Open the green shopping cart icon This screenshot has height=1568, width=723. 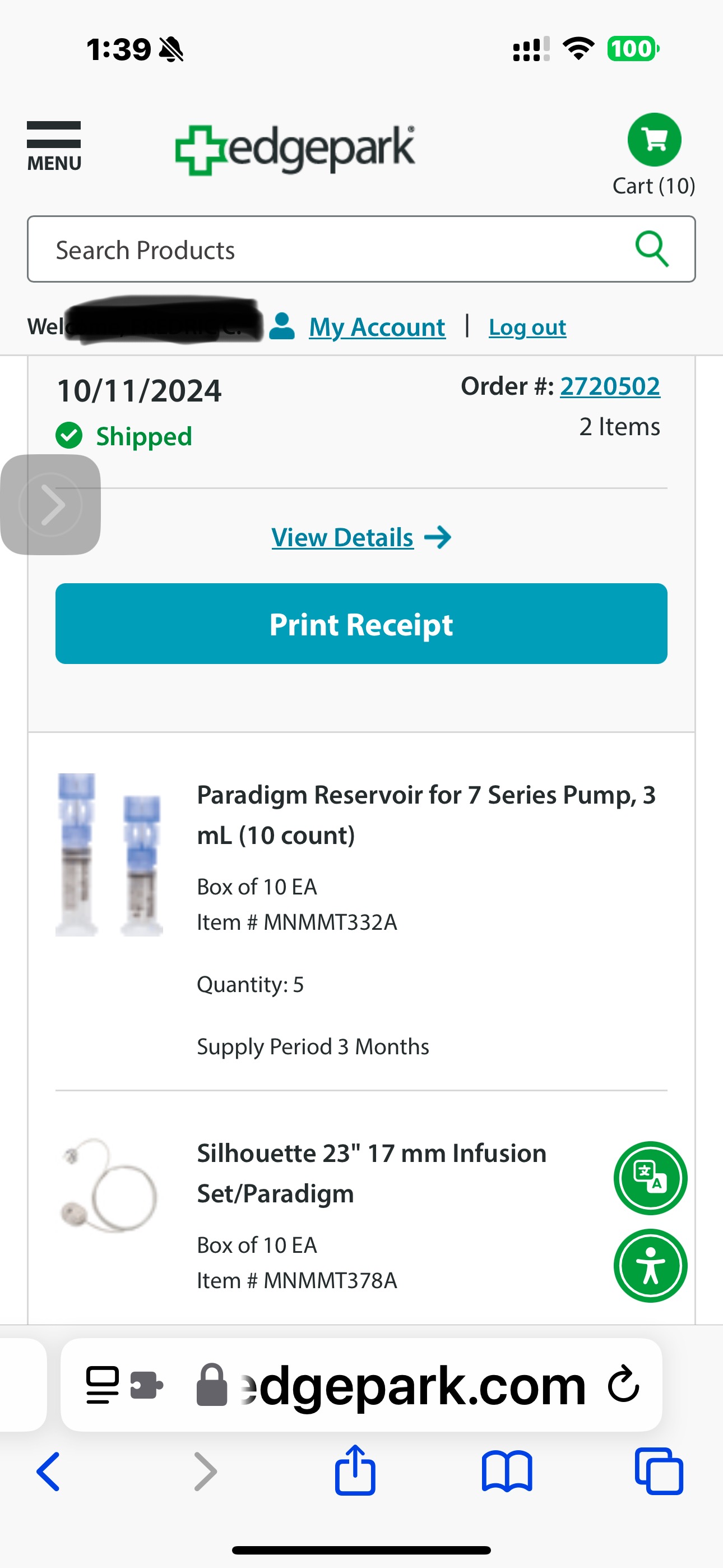(654, 140)
